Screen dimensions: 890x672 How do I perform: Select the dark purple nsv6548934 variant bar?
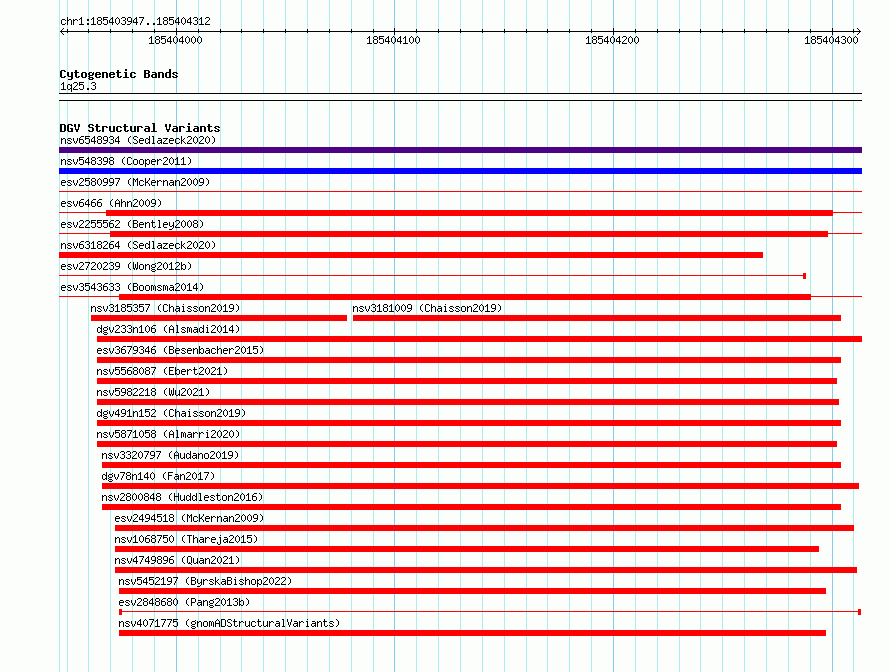click(x=460, y=150)
